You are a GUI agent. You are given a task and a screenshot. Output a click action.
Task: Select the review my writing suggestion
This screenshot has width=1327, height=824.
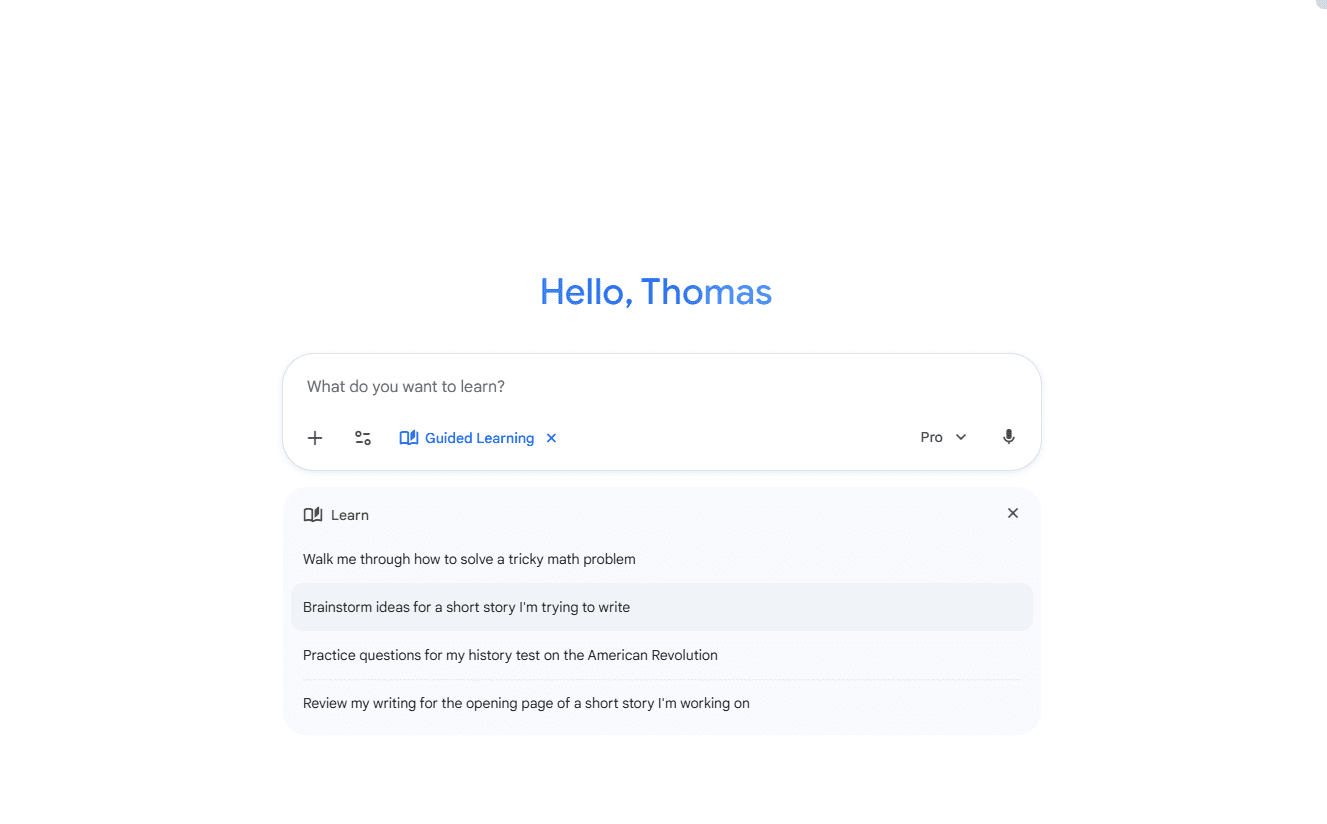[526, 703]
